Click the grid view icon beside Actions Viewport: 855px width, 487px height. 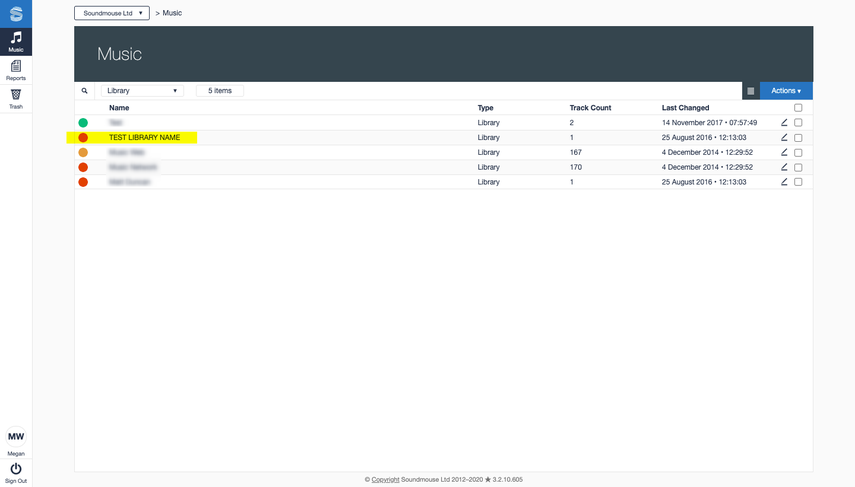tap(750, 91)
